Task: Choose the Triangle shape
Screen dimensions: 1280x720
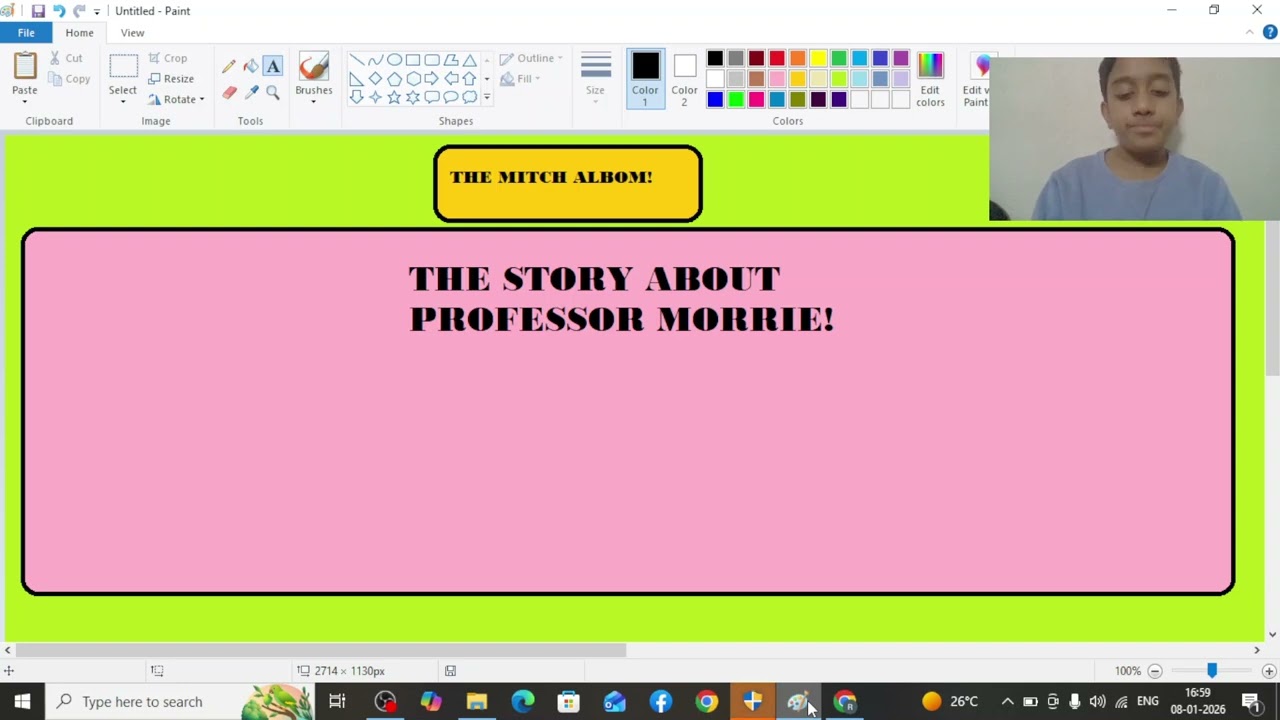Action: coord(469,60)
